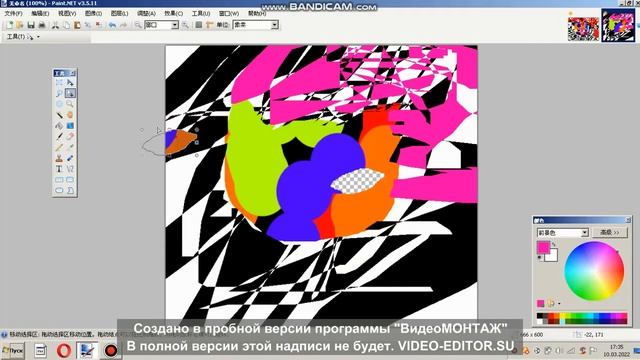This screenshot has width=640, height=360.
Task: Click the pink primary color swatch
Action: 543,247
